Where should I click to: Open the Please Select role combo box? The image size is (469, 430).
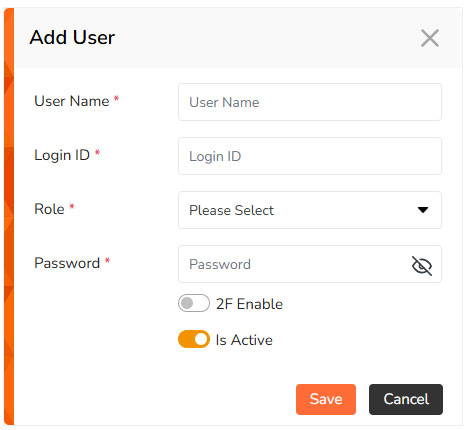pos(310,210)
